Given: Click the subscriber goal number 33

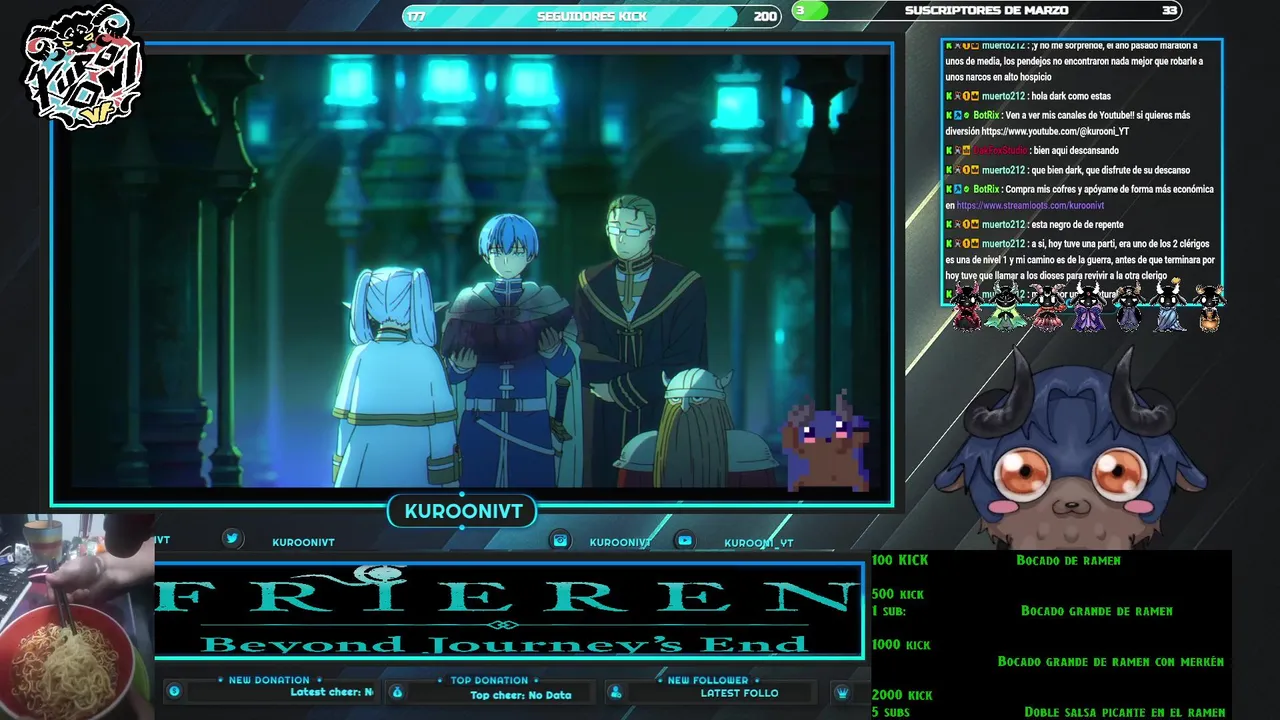Looking at the screenshot, I should click(x=1169, y=11).
